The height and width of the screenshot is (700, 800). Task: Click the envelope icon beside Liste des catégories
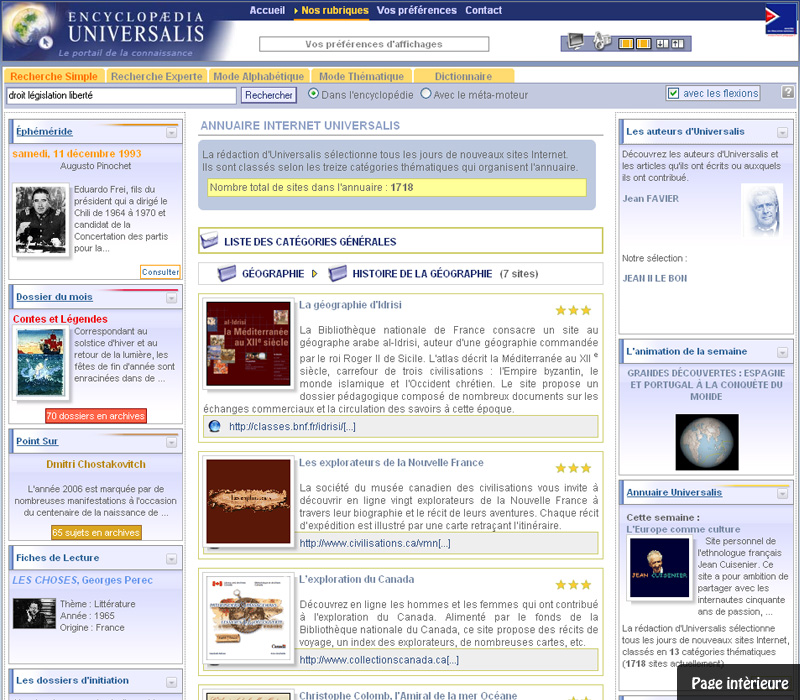209,240
